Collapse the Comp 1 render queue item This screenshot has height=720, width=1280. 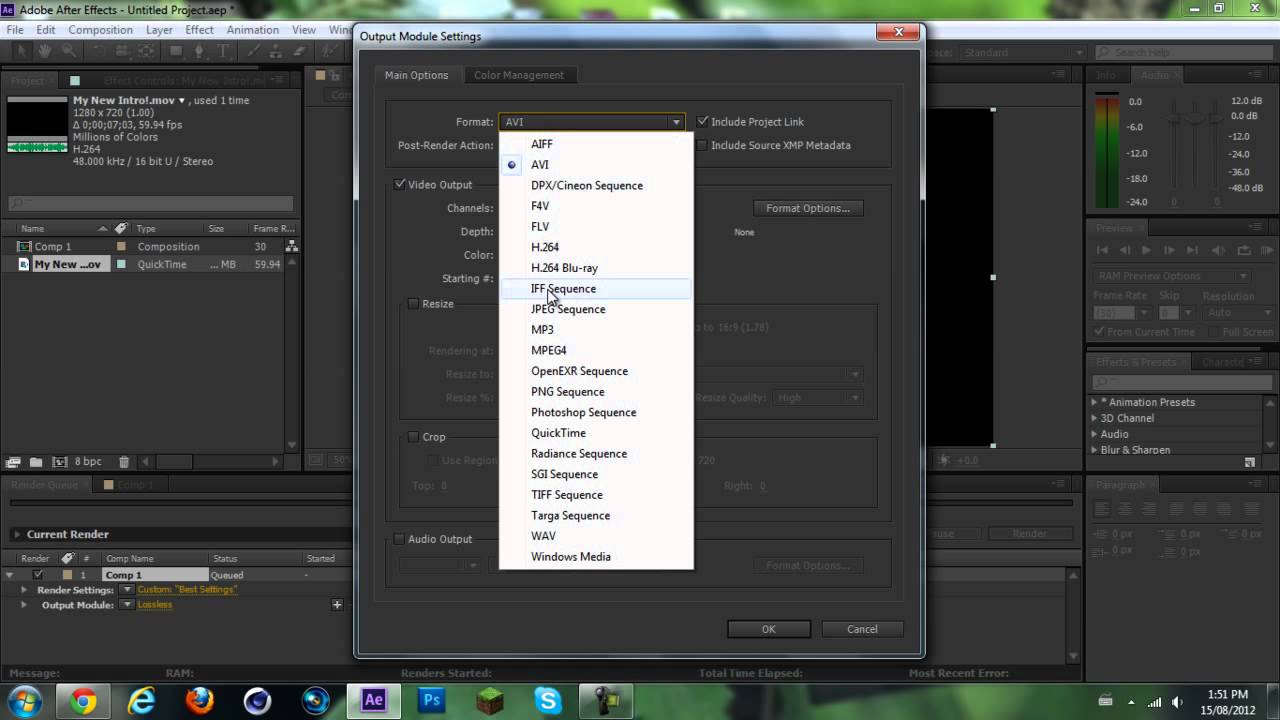coord(10,575)
